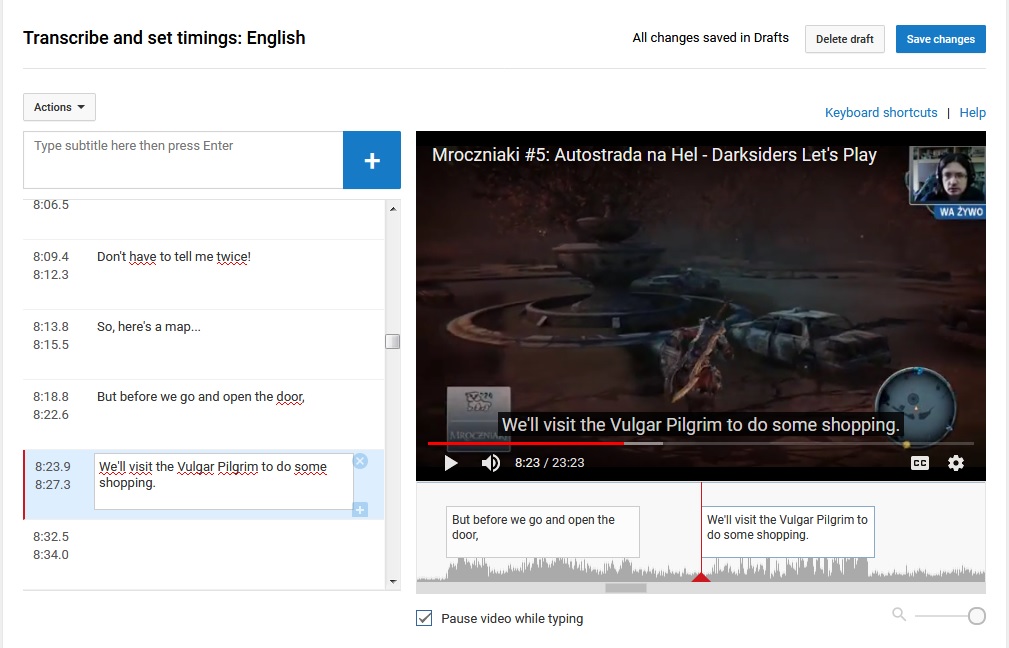
Task: Click the start time 8:09.4
Action: [51, 257]
